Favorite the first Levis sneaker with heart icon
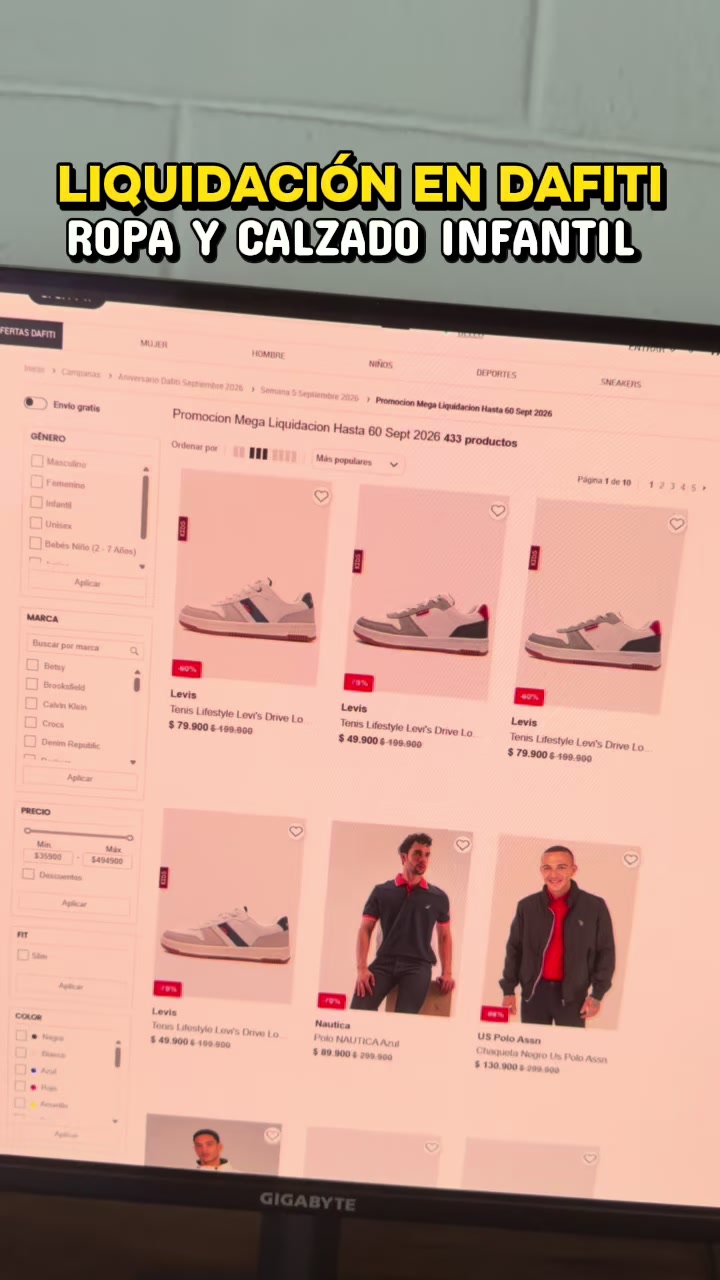The width and height of the screenshot is (720, 1280). (321, 496)
